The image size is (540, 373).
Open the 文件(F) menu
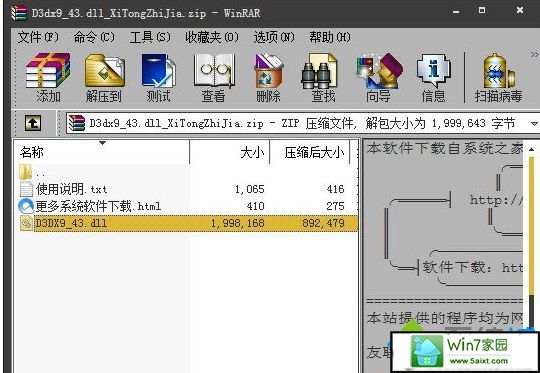point(38,37)
